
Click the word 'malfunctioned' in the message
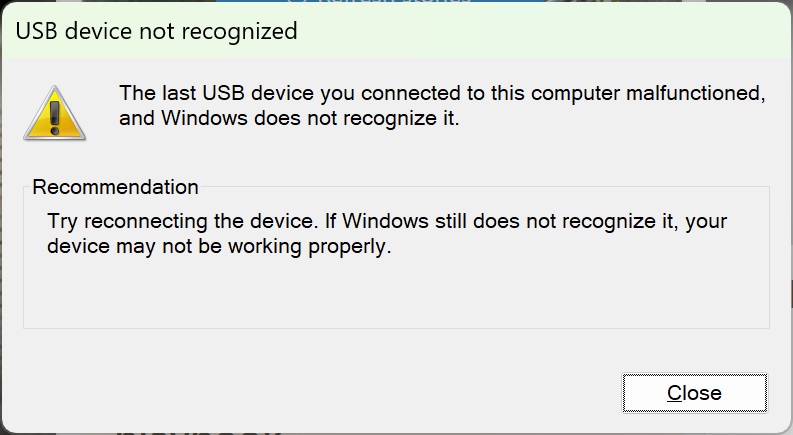(695, 93)
